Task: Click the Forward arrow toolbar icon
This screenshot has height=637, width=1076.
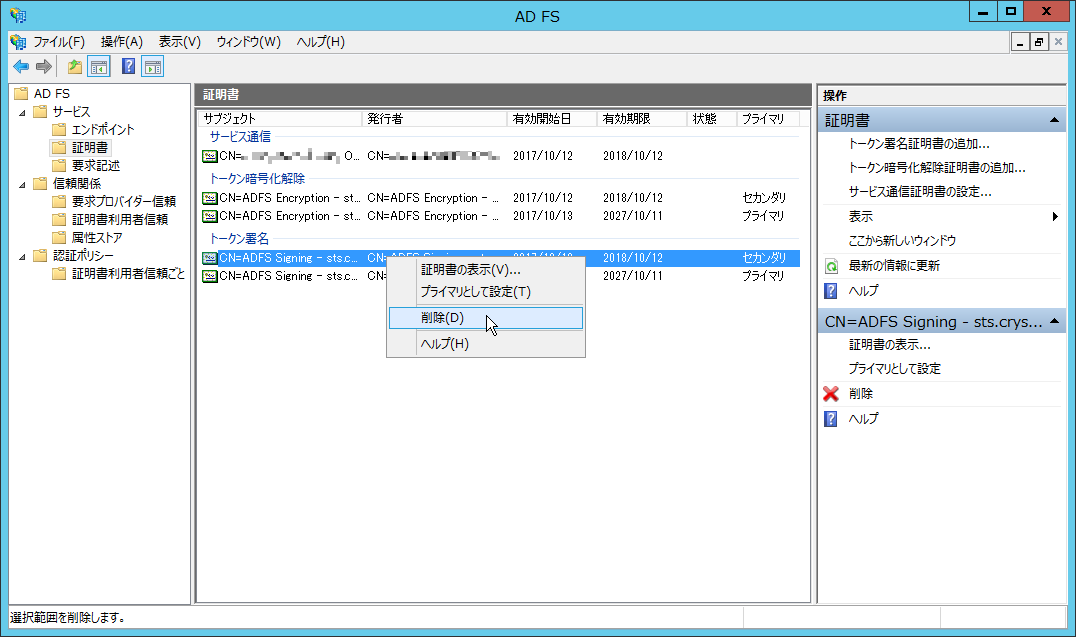Action: [44, 67]
